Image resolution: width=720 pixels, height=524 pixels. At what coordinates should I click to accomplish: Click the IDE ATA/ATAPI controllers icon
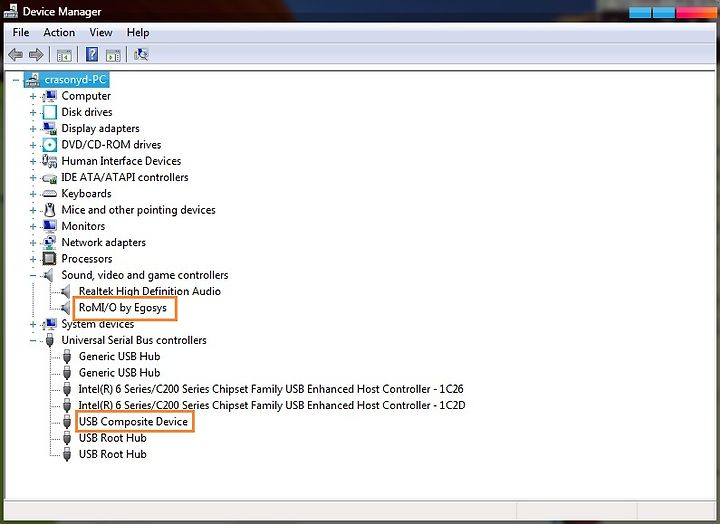[50, 178]
